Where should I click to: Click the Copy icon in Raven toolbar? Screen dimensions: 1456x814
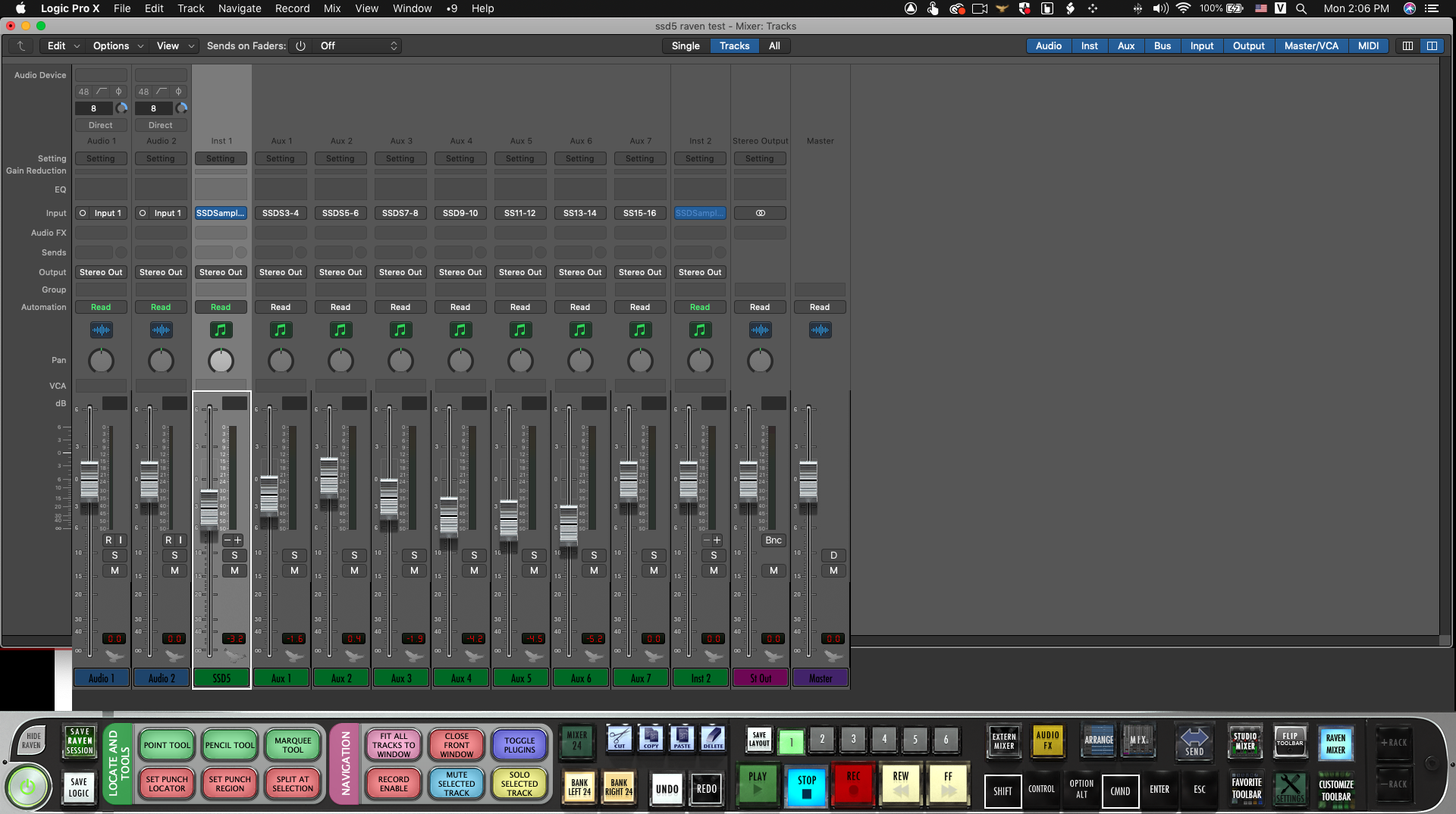pos(651,738)
